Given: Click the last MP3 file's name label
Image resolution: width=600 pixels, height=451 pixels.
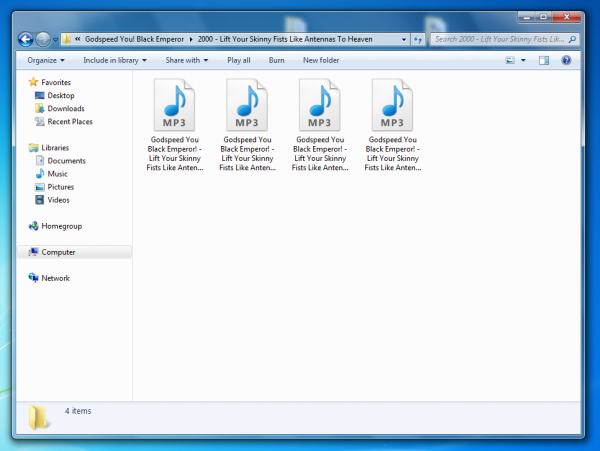Looking at the screenshot, I should (393, 153).
